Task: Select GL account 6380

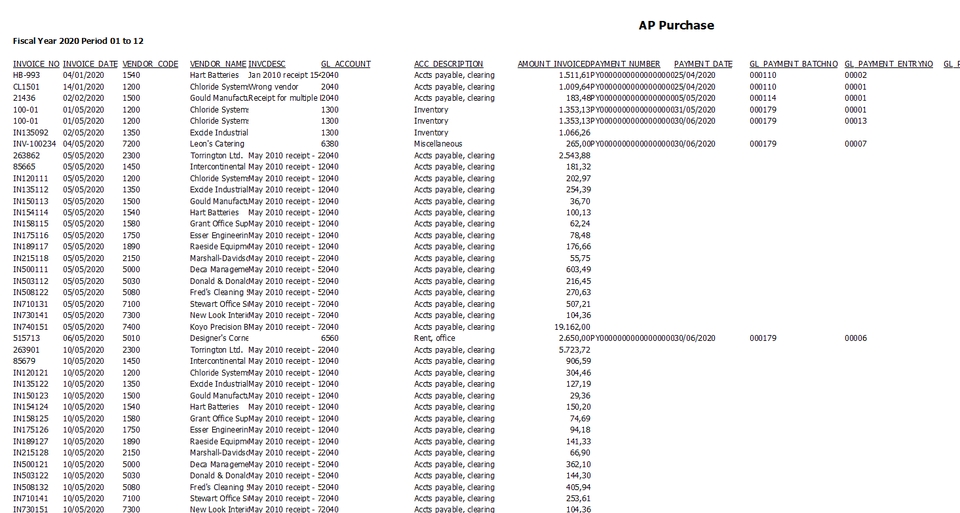Action: [329, 144]
